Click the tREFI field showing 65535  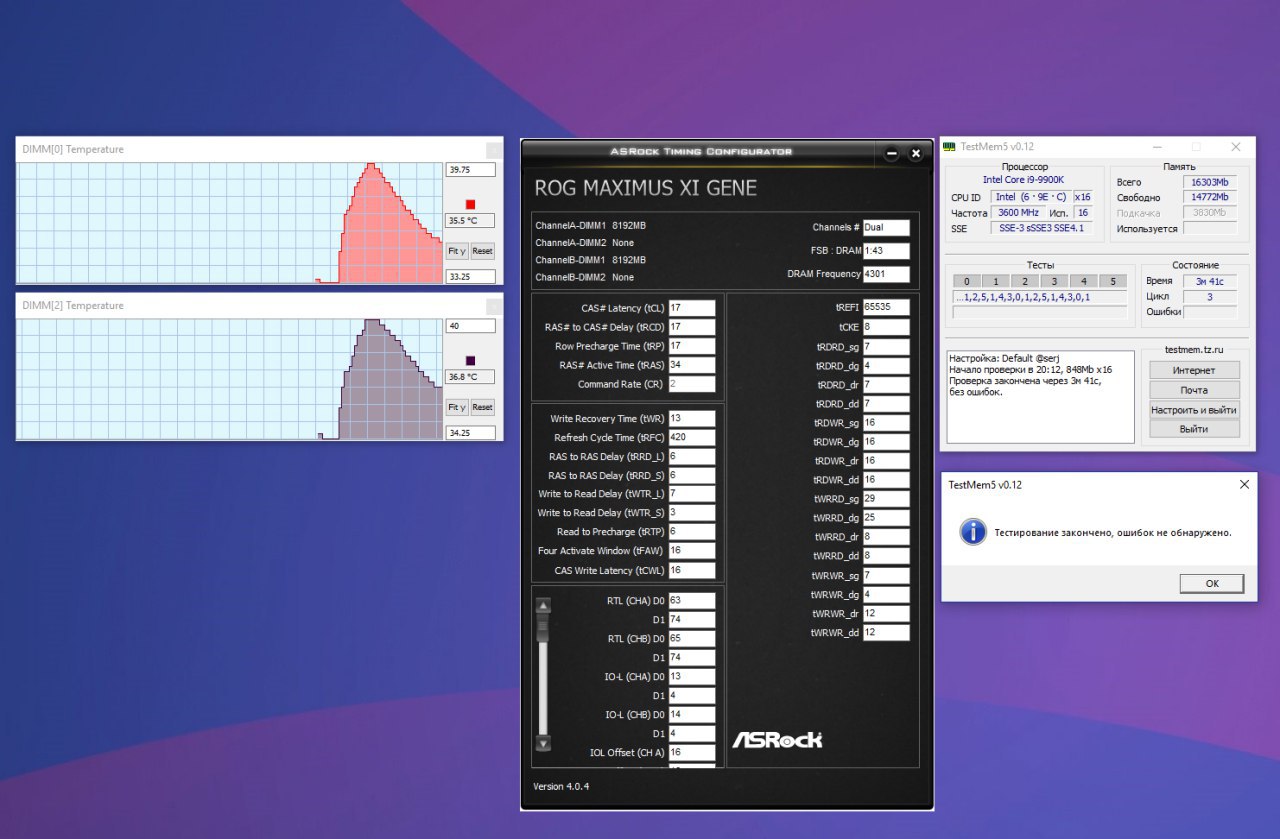886,308
